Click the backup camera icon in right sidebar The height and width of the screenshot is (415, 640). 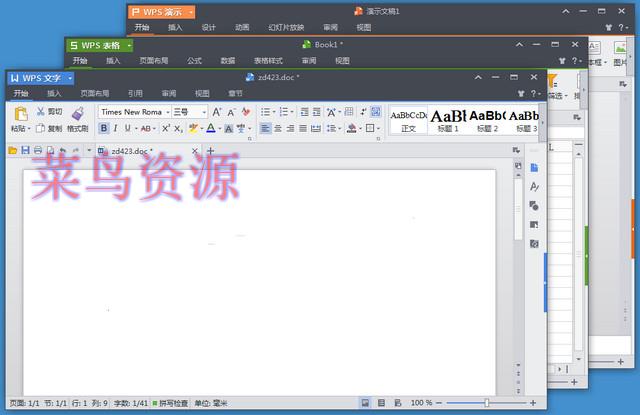pyautogui.click(x=534, y=244)
